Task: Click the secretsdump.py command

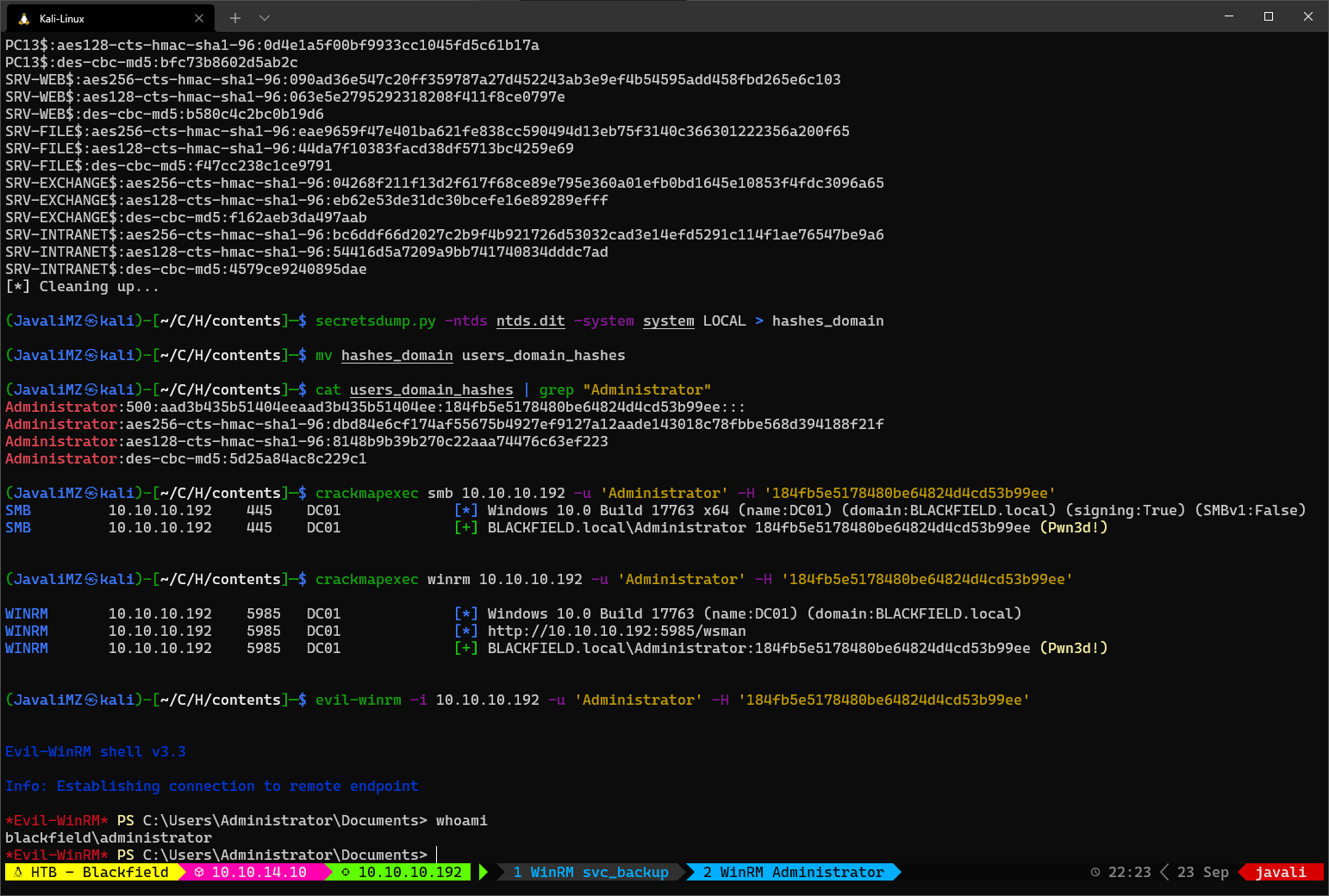Action: point(376,320)
